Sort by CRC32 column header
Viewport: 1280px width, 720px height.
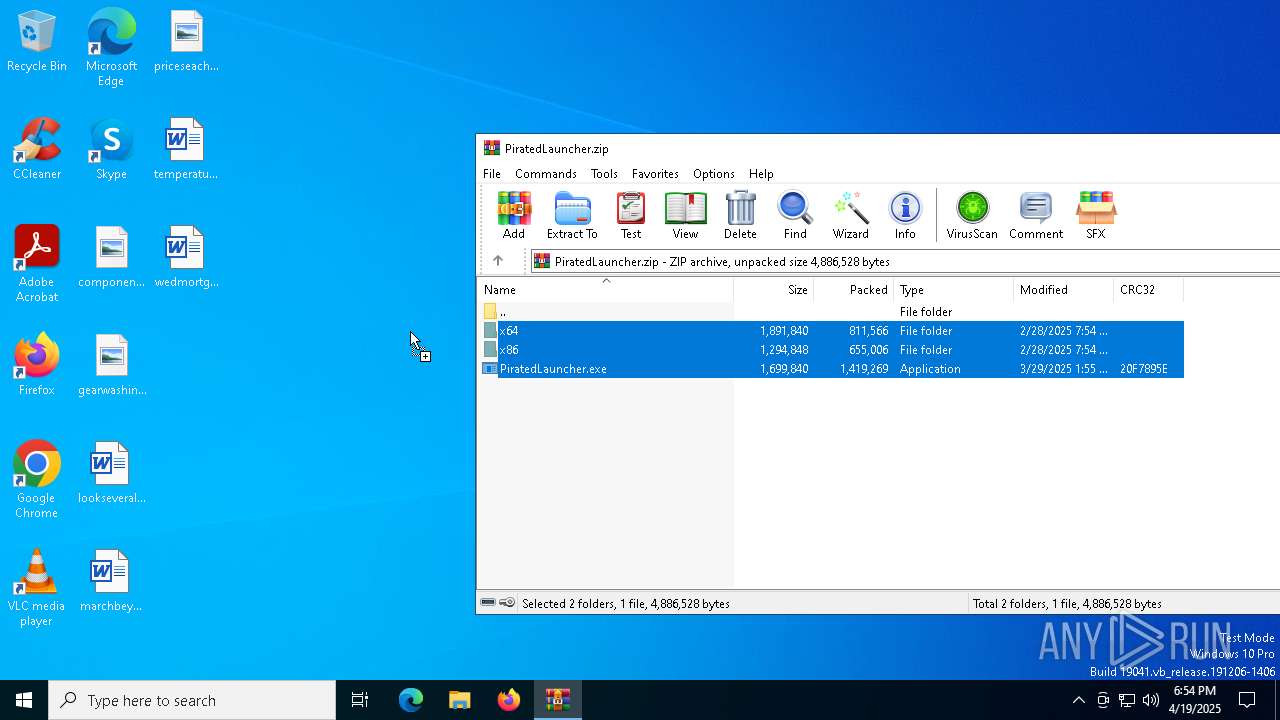coord(1149,290)
